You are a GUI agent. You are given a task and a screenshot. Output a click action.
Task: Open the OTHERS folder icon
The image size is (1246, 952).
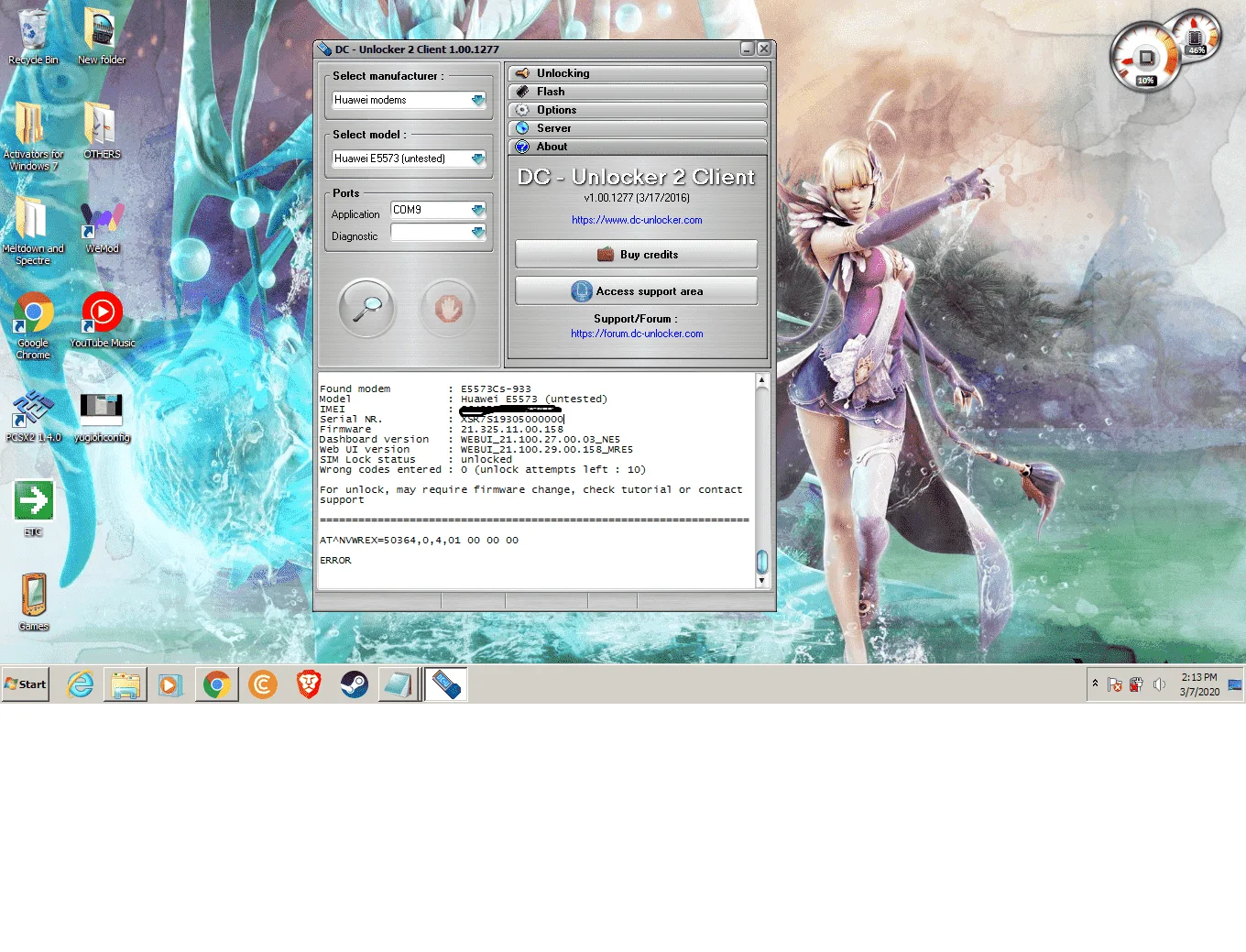tap(102, 131)
